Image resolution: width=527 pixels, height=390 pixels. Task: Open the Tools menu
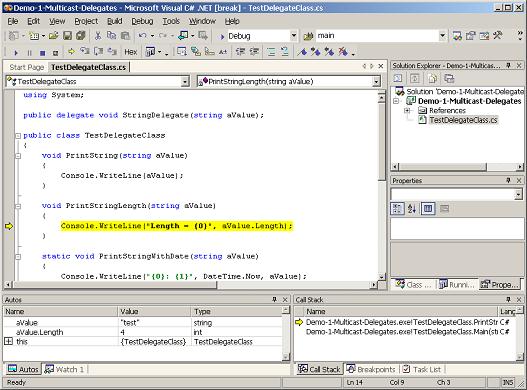click(171, 21)
